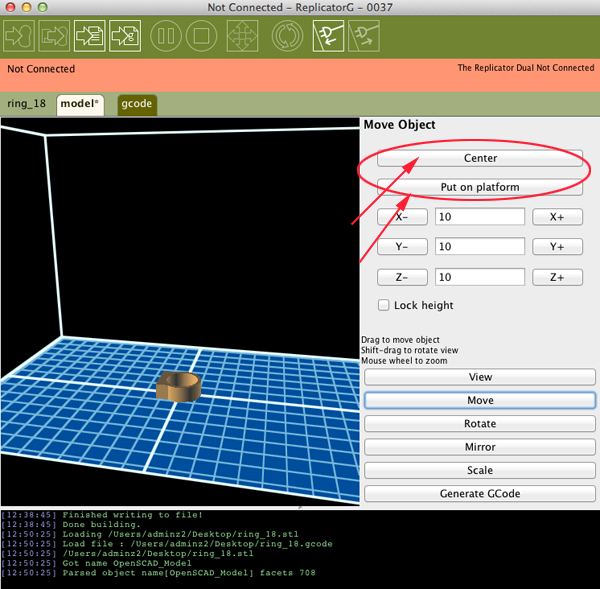Screen dimensions: 600x589
Task: Click the Generate GCode toolbar icon
Action: 125,36
